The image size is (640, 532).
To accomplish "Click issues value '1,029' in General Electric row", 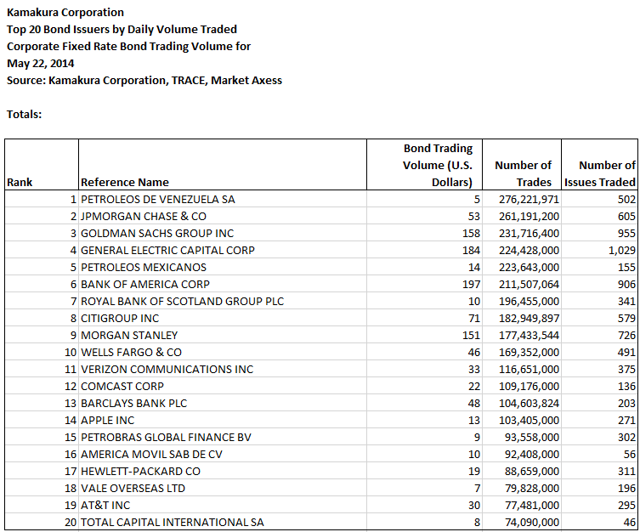I will click(x=622, y=250).
